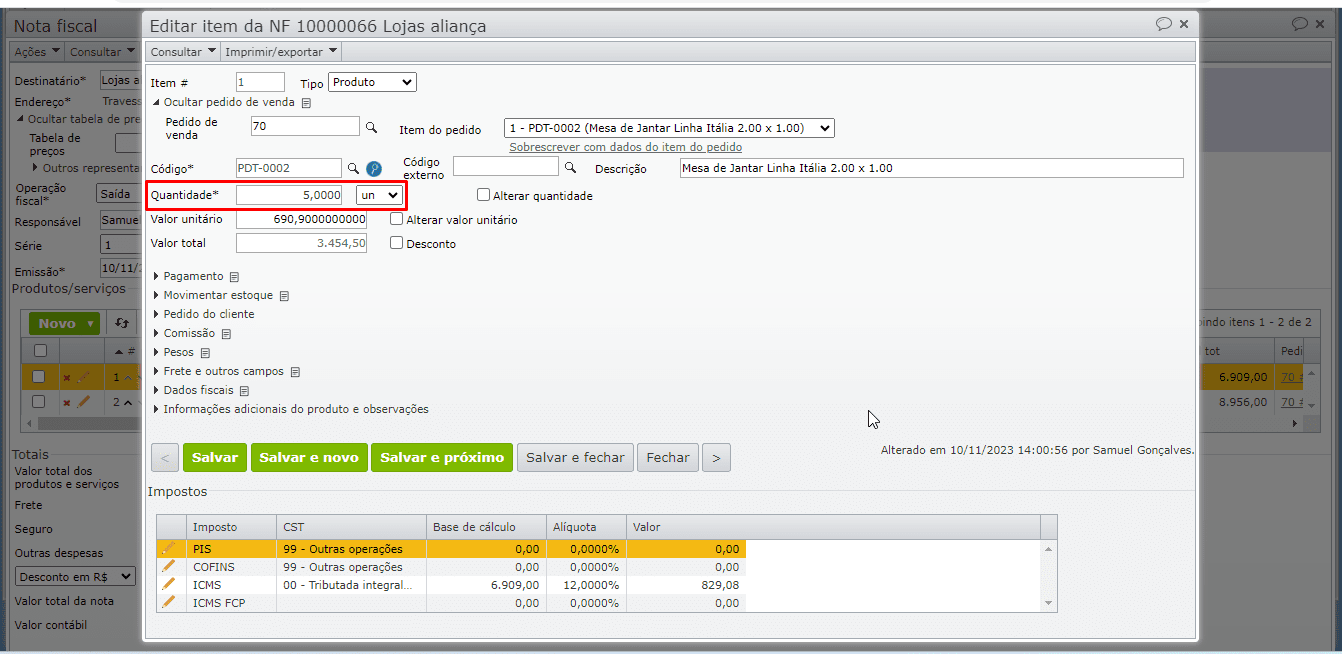Go to next item with > button

click(716, 457)
